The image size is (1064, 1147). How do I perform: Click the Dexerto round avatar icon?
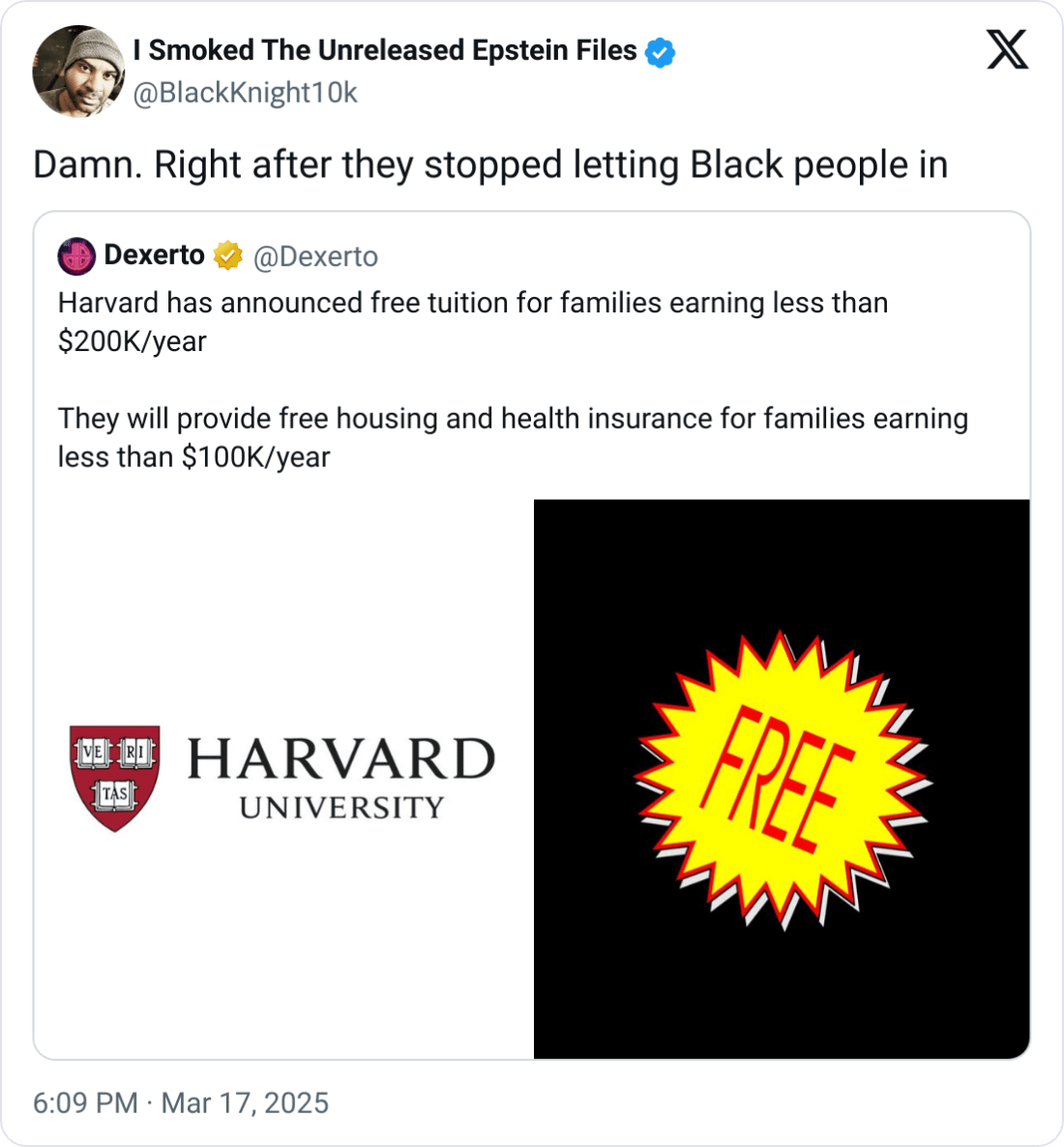click(x=76, y=256)
